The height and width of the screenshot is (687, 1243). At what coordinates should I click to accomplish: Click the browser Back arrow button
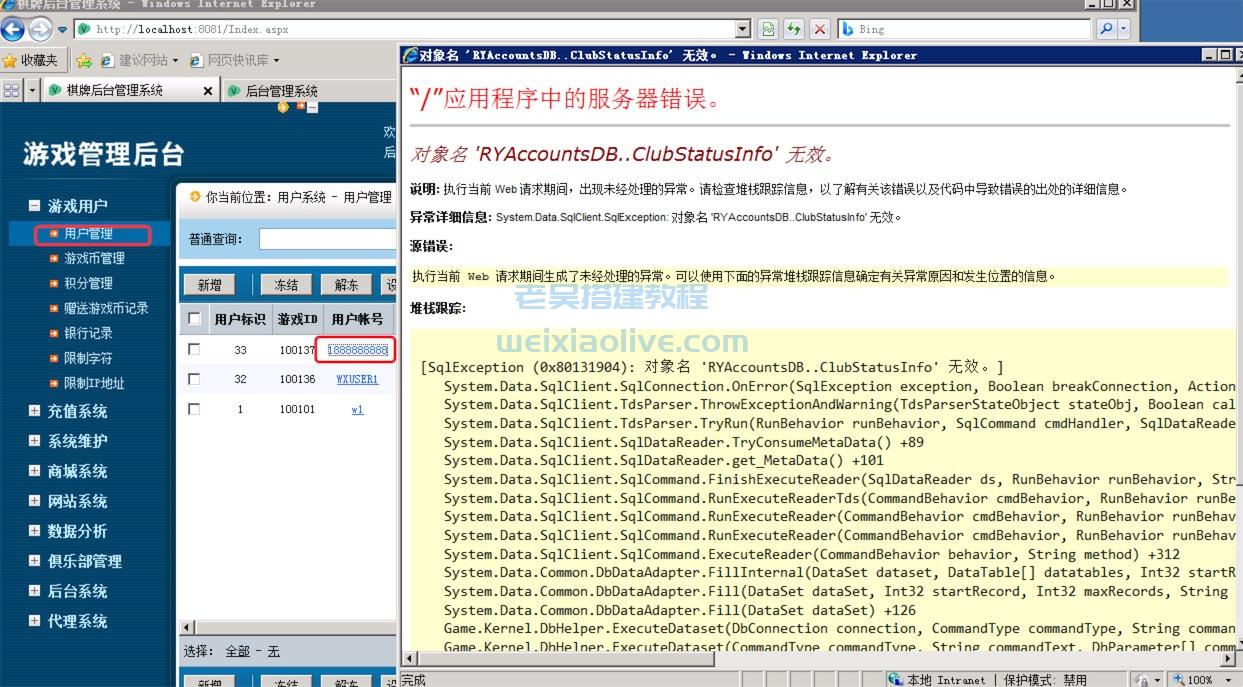click(12, 29)
